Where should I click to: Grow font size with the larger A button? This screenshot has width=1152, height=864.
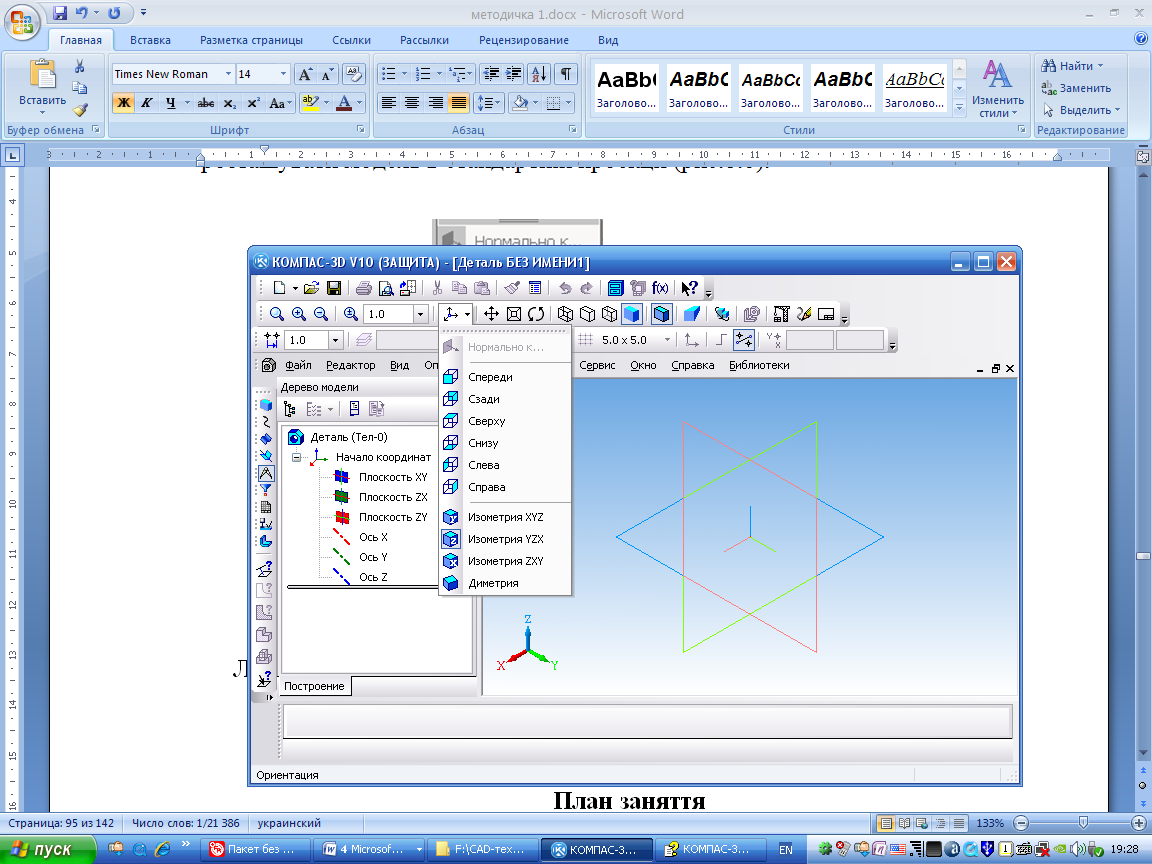pos(305,74)
